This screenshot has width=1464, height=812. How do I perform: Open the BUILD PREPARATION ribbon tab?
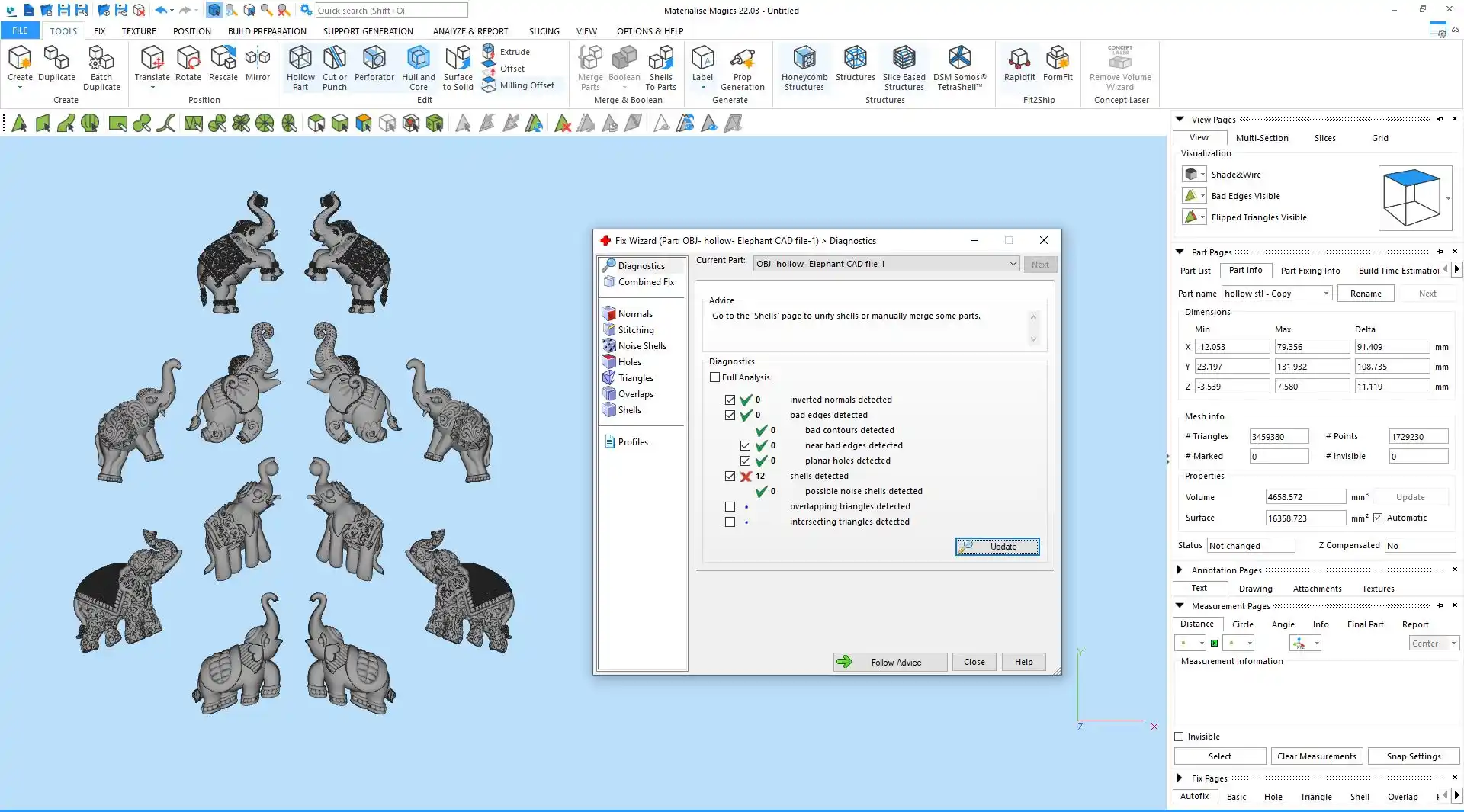point(267,31)
